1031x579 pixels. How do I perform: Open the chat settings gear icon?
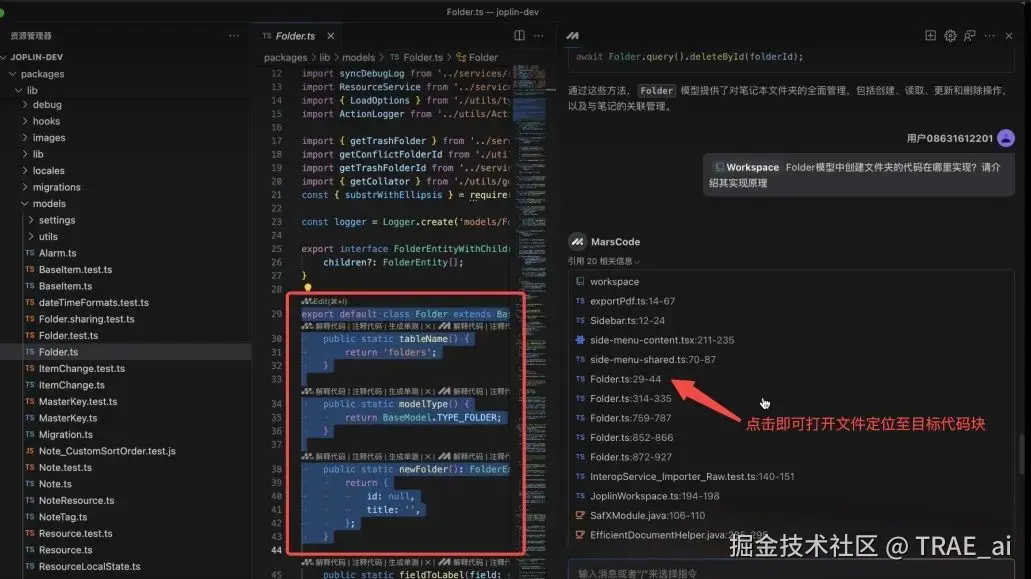coord(950,35)
